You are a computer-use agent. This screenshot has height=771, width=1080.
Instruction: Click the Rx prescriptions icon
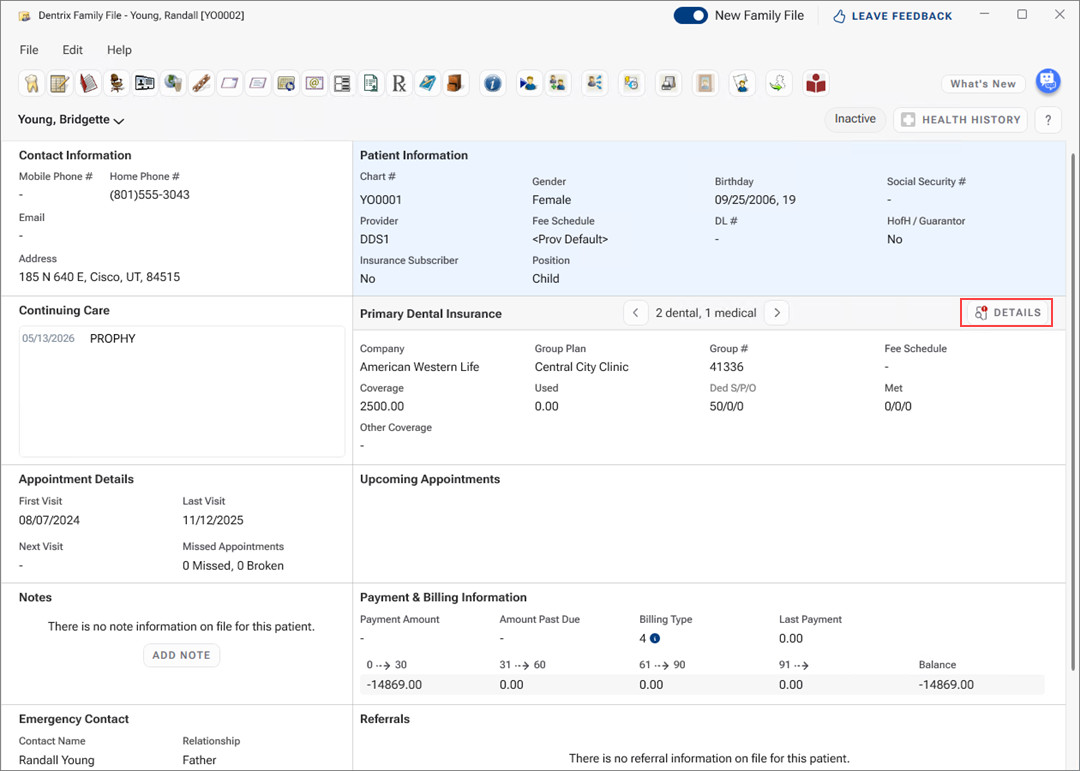pos(399,84)
